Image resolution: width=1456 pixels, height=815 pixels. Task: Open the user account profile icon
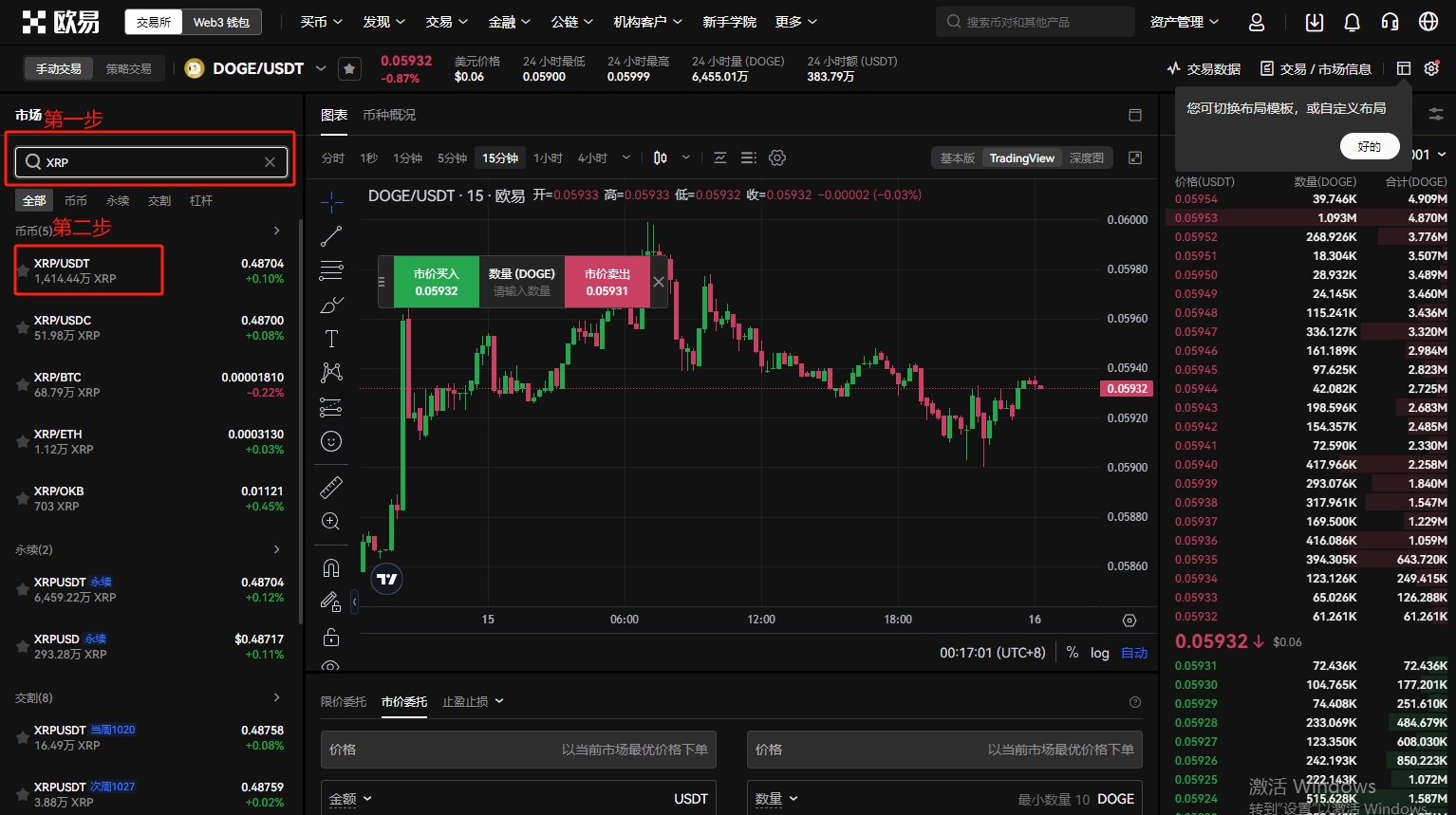(x=1257, y=22)
